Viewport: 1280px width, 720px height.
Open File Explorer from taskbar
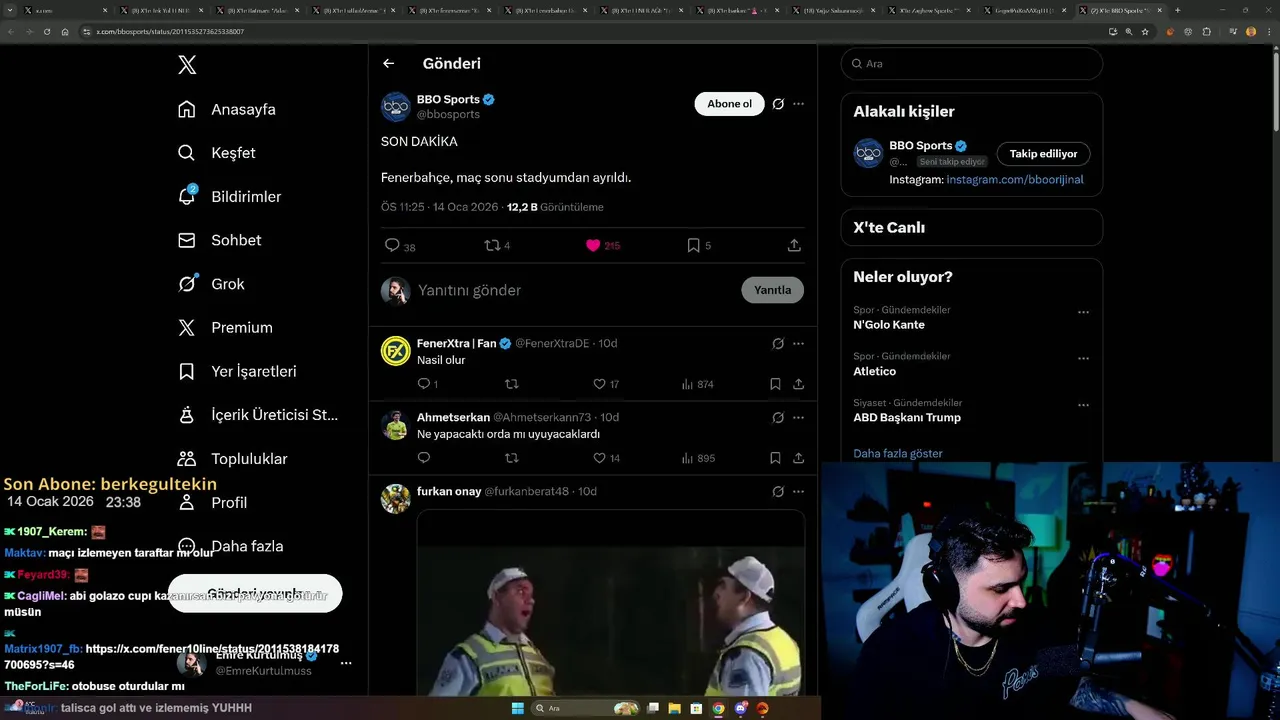tap(674, 708)
